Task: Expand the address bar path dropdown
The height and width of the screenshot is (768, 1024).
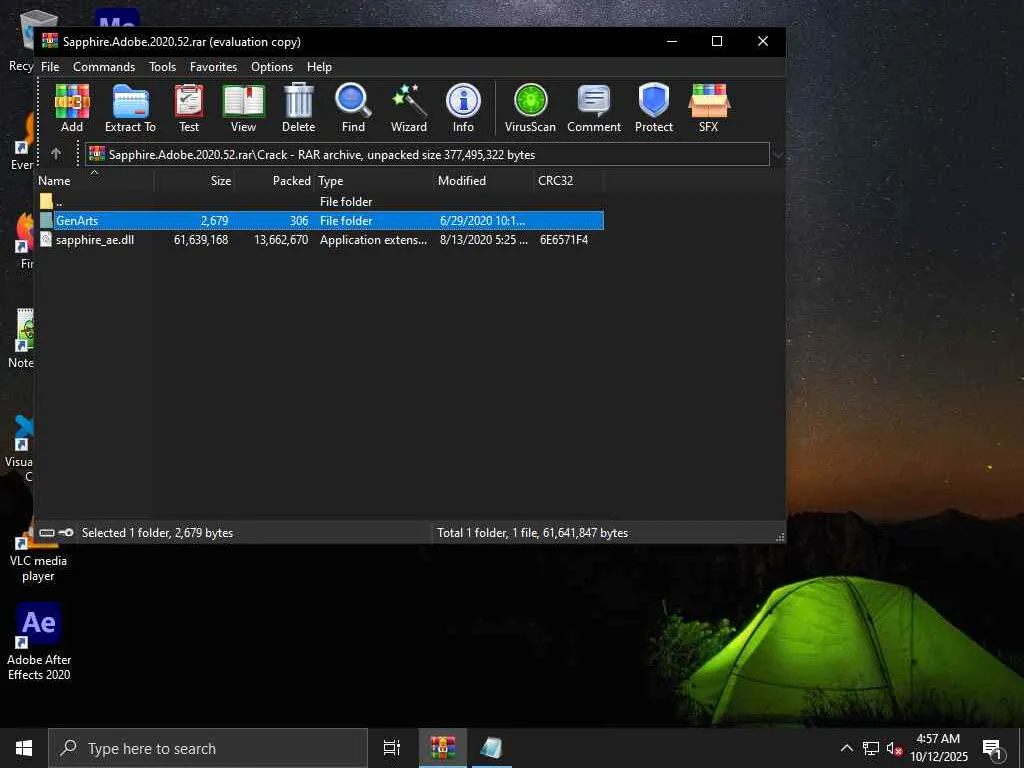Action: (778, 155)
